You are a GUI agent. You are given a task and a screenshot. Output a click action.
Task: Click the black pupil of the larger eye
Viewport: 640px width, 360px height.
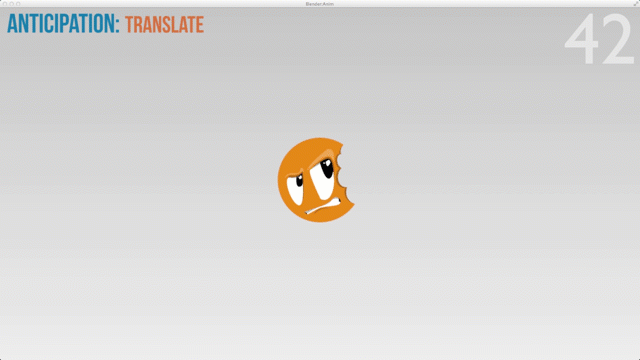327,168
